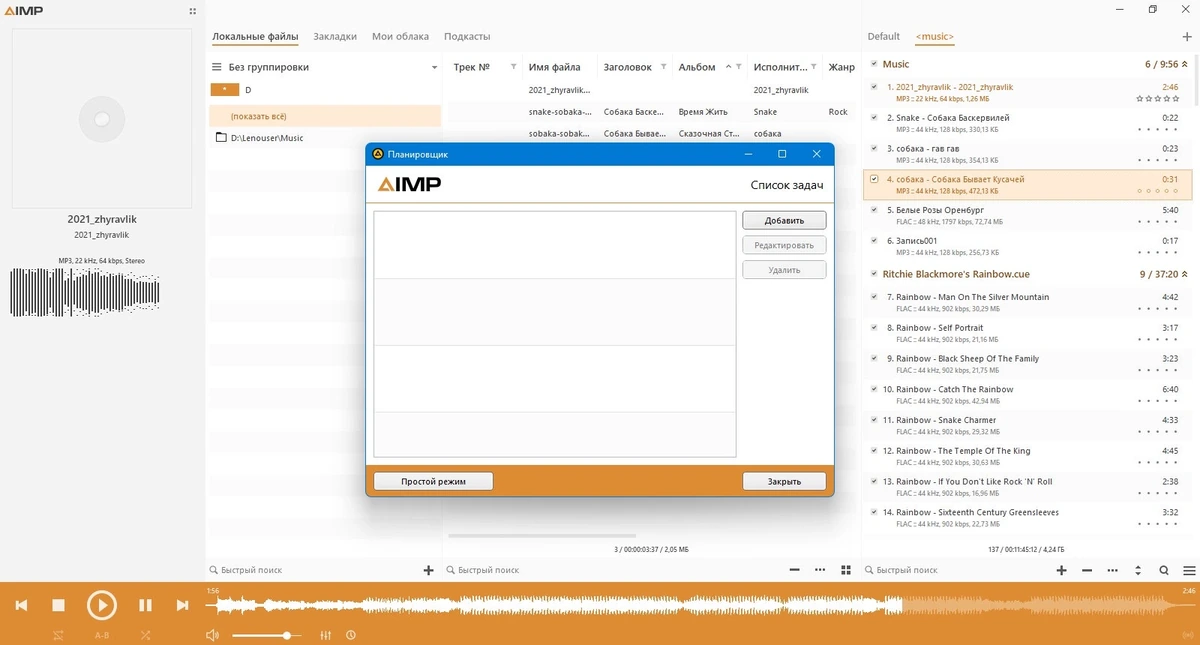The width and height of the screenshot is (1200, 645).
Task: Collapse the Ritchie Blackmore's Rainbow.cue group
Action: point(1185,274)
